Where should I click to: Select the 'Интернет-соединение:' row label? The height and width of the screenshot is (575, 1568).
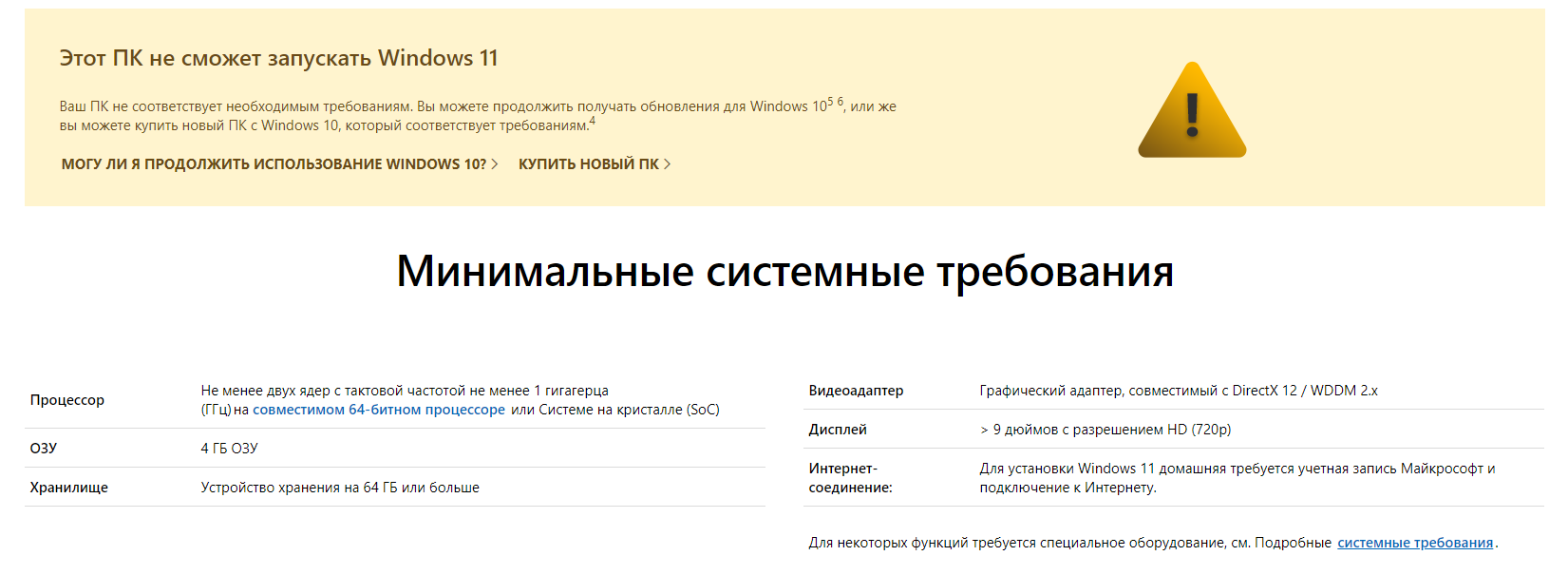pyautogui.click(x=850, y=478)
